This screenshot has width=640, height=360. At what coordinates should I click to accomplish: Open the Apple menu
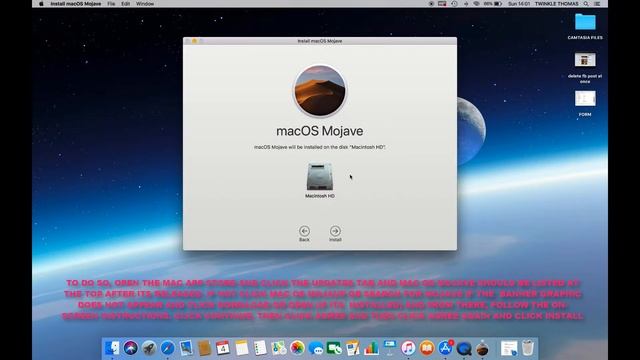pos(41,4)
